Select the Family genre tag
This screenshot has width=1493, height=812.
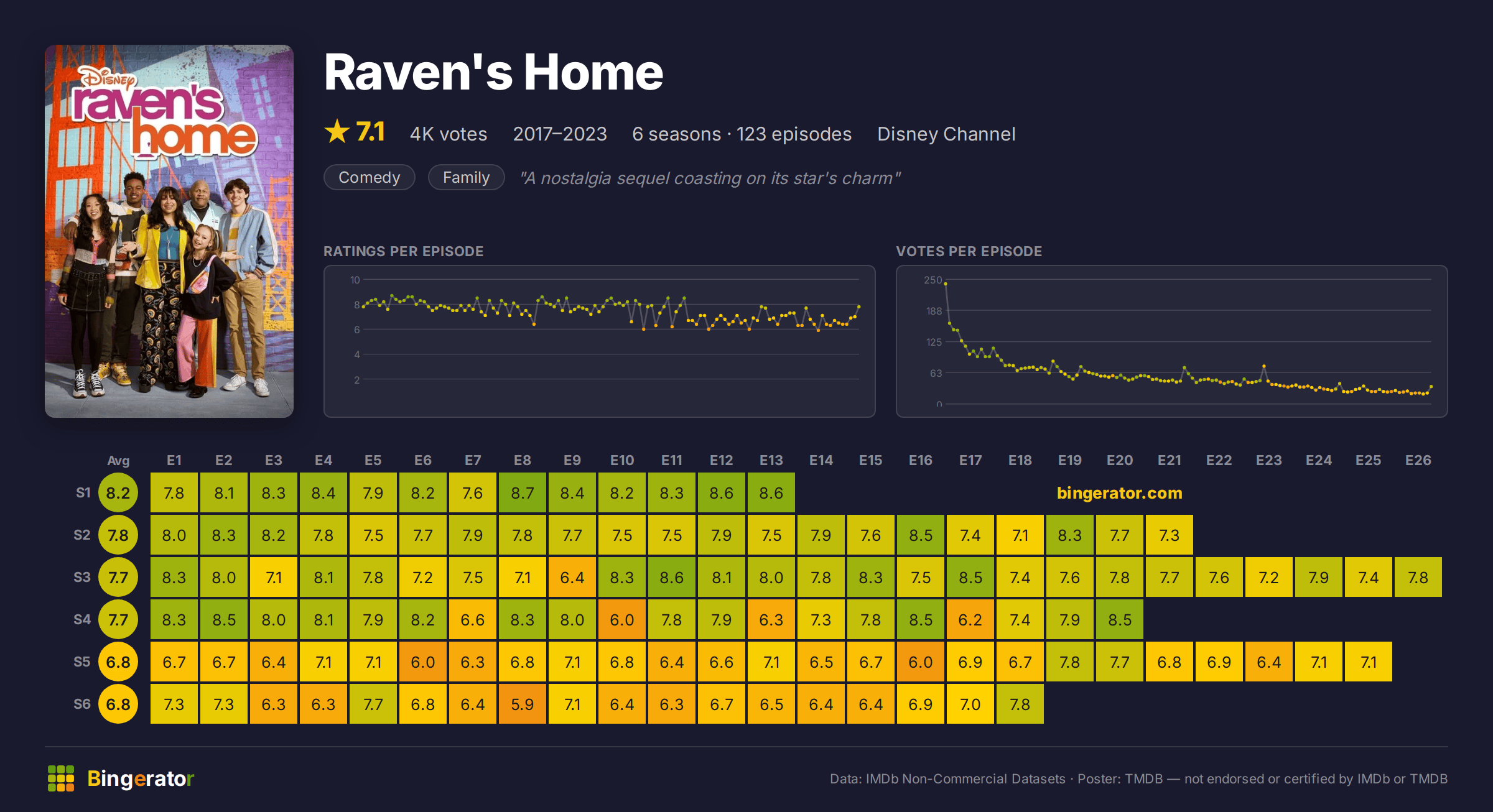[x=466, y=177]
